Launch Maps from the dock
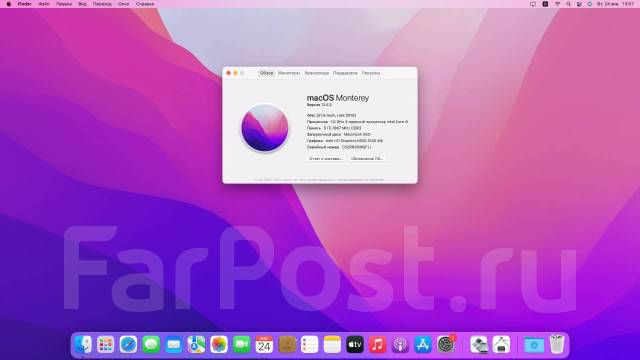Viewport: 640px width, 360px height. coord(196,344)
